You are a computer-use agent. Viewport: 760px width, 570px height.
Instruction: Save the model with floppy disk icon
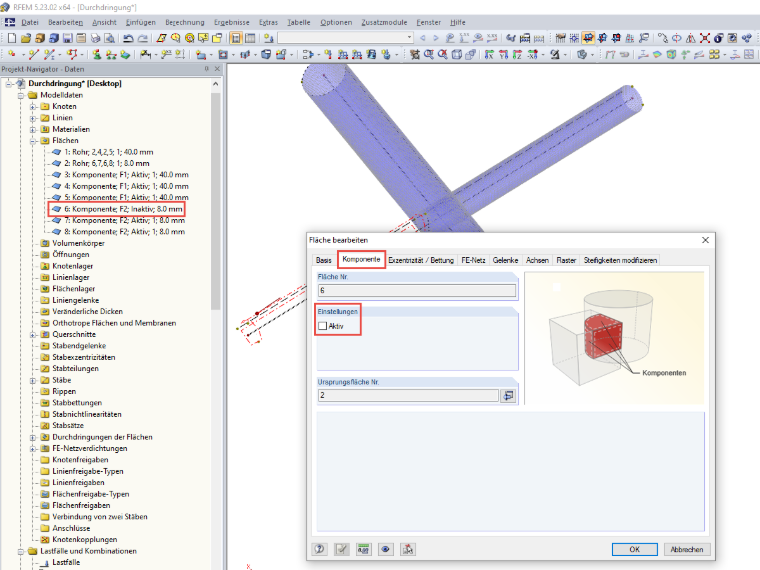pyautogui.click(x=67, y=38)
